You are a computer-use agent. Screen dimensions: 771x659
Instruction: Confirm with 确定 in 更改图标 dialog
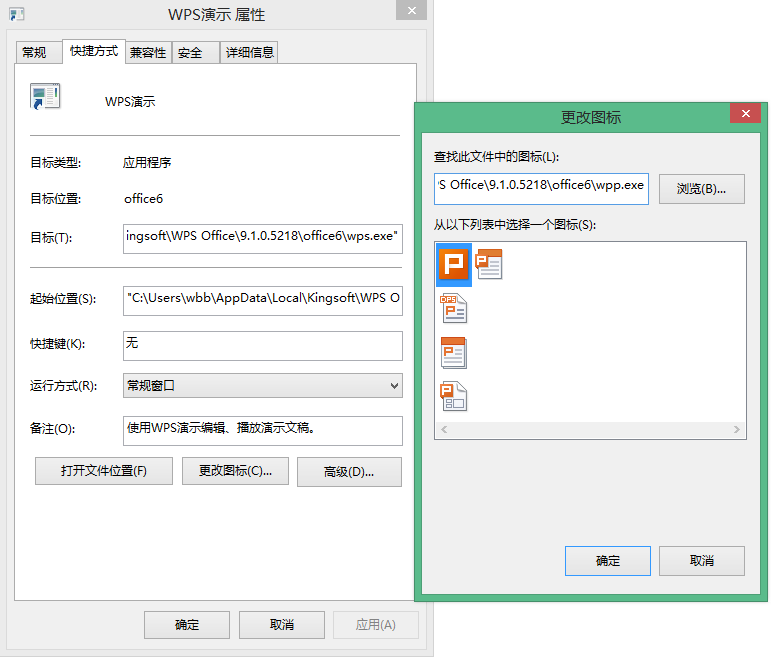(x=608, y=561)
